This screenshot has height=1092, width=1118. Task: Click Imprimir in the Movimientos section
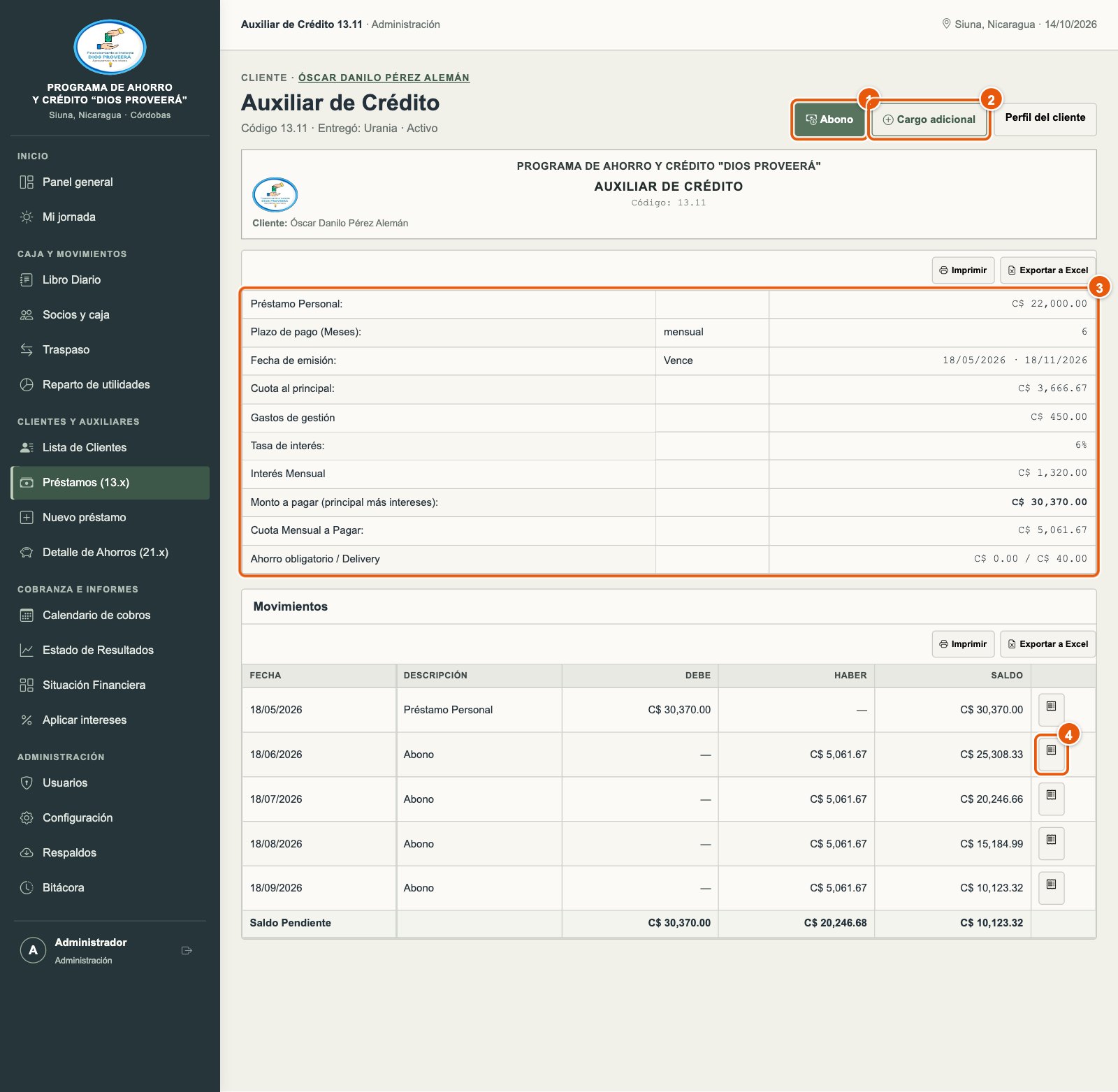click(963, 644)
